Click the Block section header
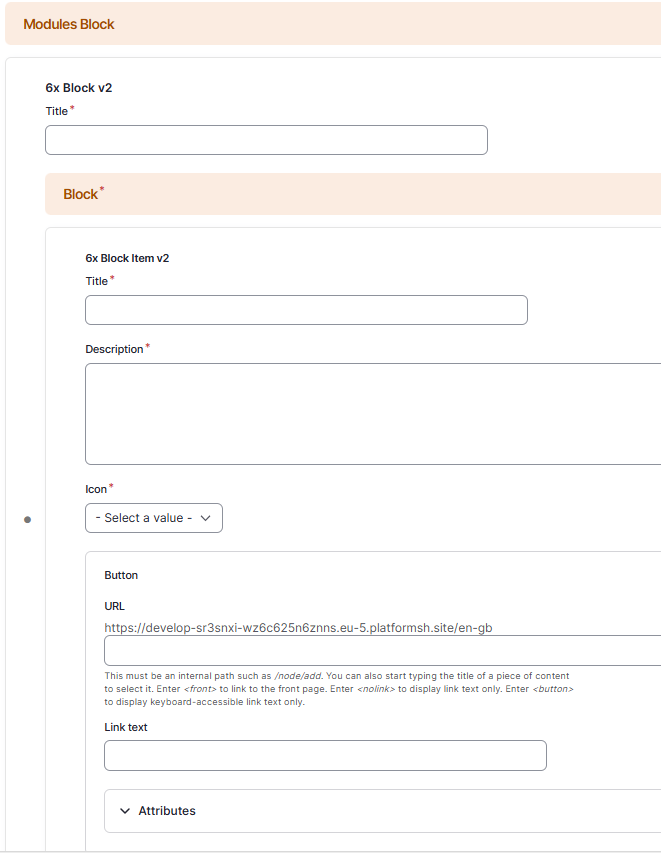661x853 pixels. [x=353, y=194]
